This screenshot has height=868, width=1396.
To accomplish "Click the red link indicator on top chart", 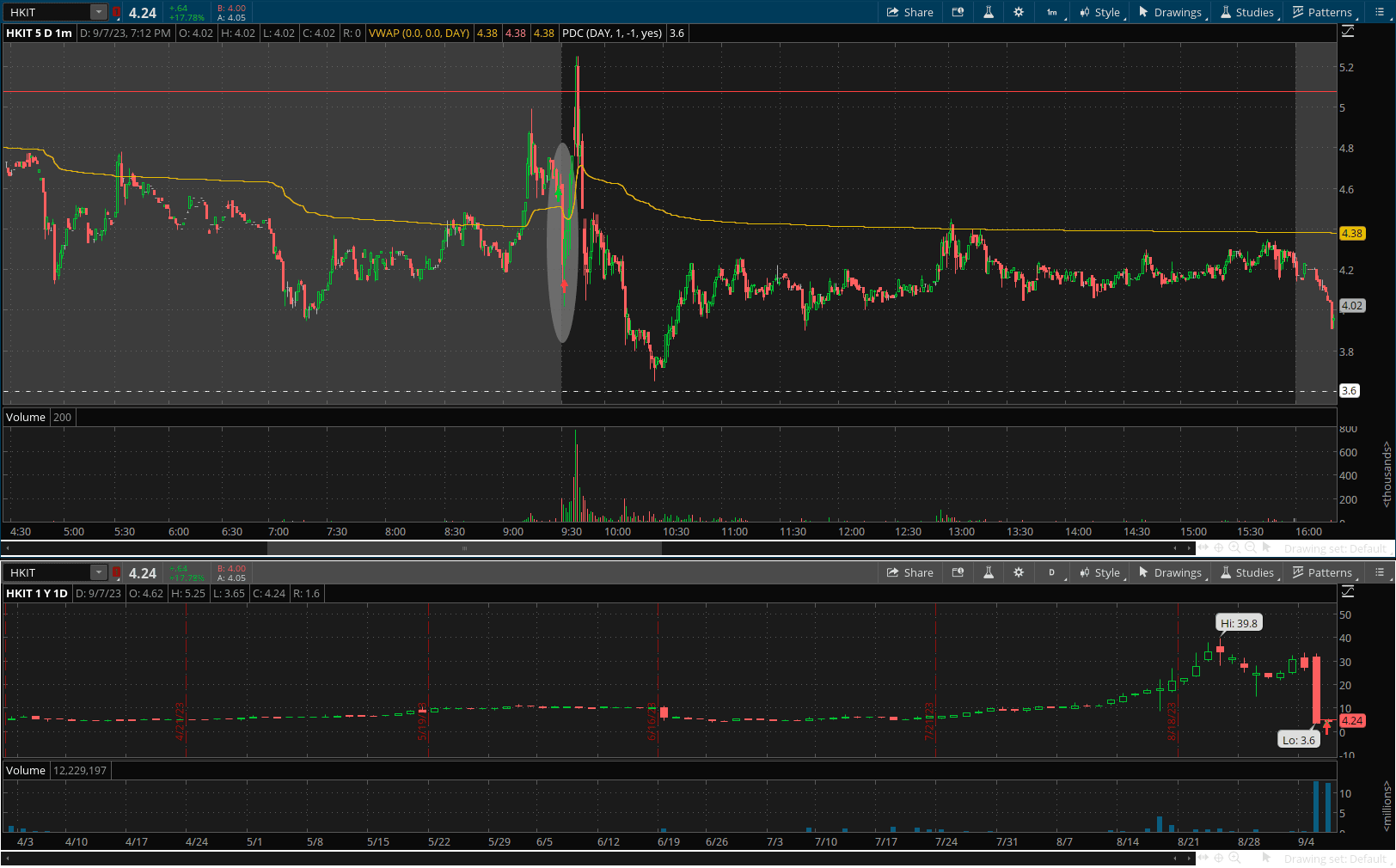I will [117, 12].
